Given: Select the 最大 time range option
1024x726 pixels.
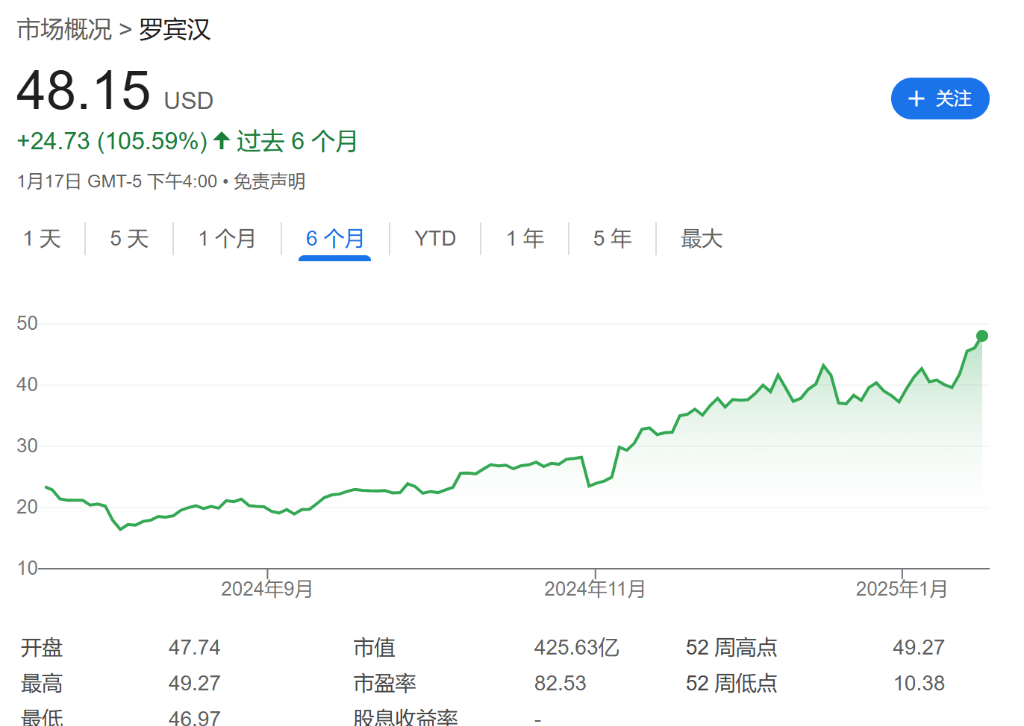Looking at the screenshot, I should pos(700,238).
